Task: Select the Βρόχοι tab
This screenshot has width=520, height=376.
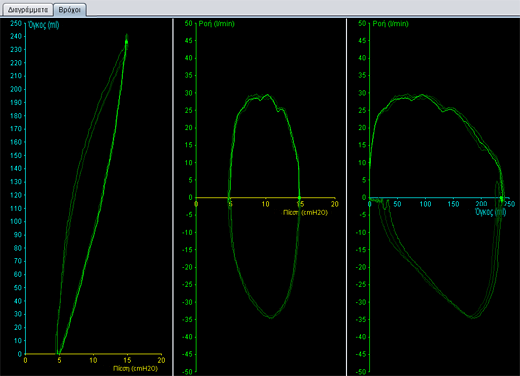Action: point(70,10)
